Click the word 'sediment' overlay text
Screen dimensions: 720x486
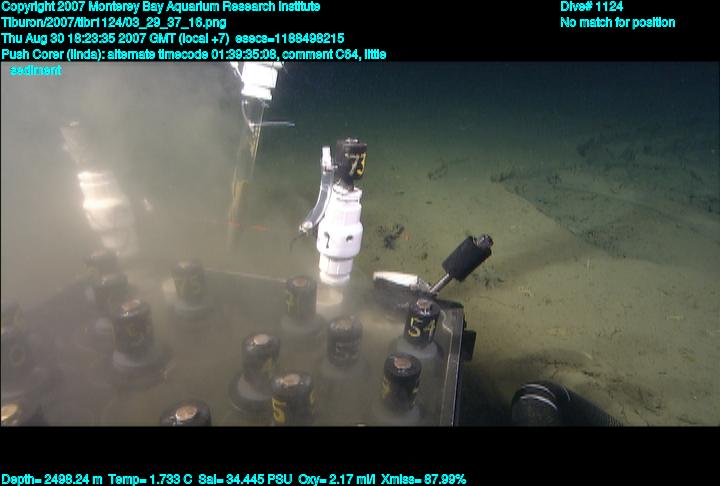(x=35, y=70)
